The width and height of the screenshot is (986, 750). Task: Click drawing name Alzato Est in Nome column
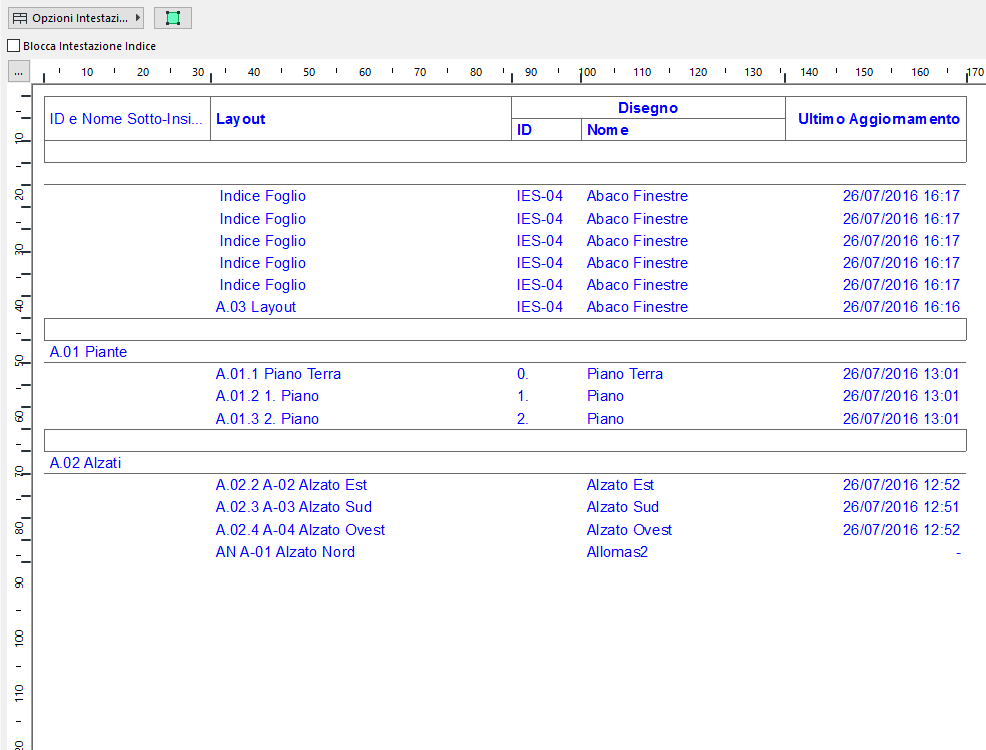click(x=620, y=485)
